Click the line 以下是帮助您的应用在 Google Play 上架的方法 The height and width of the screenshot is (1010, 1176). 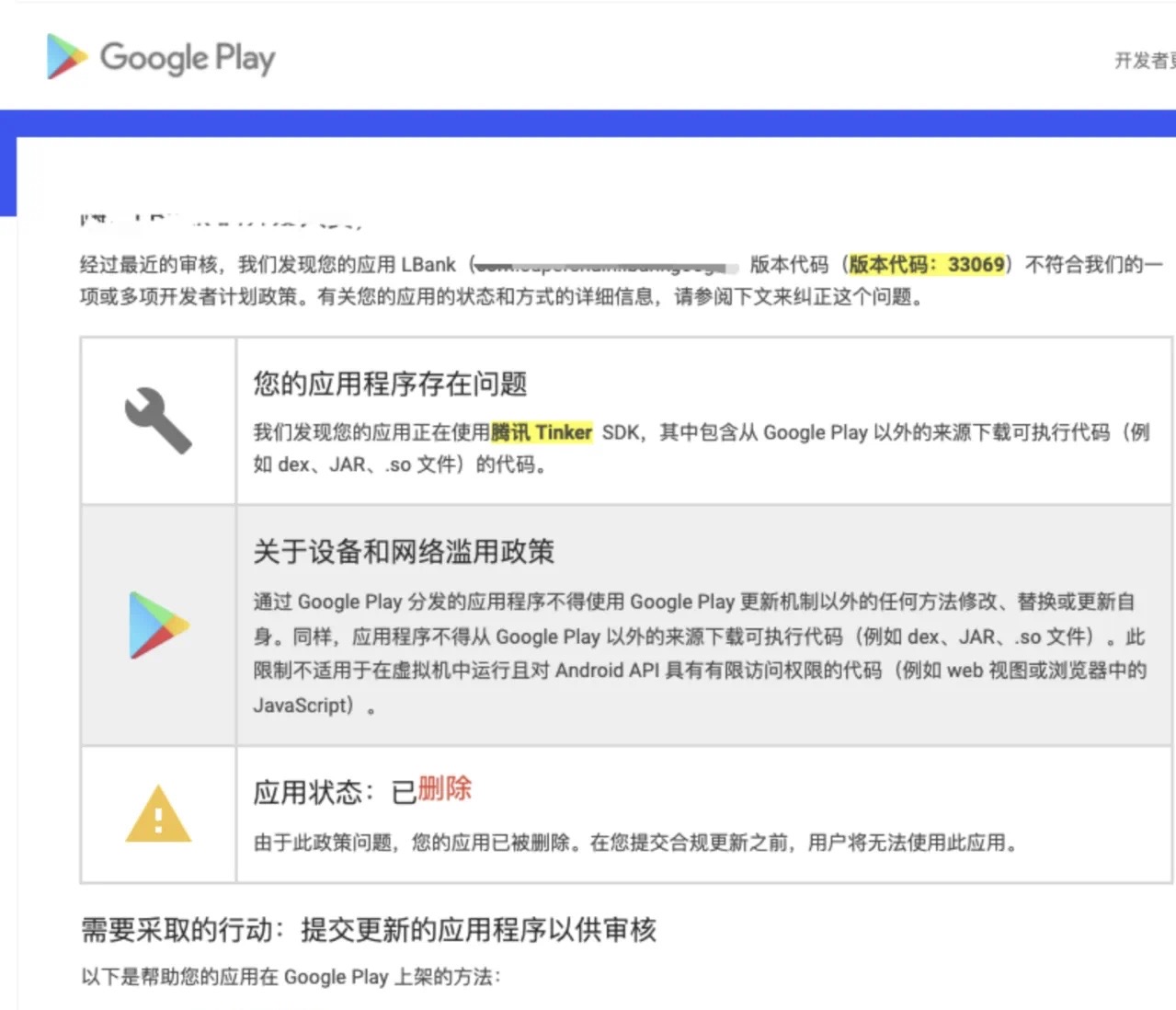click(291, 977)
